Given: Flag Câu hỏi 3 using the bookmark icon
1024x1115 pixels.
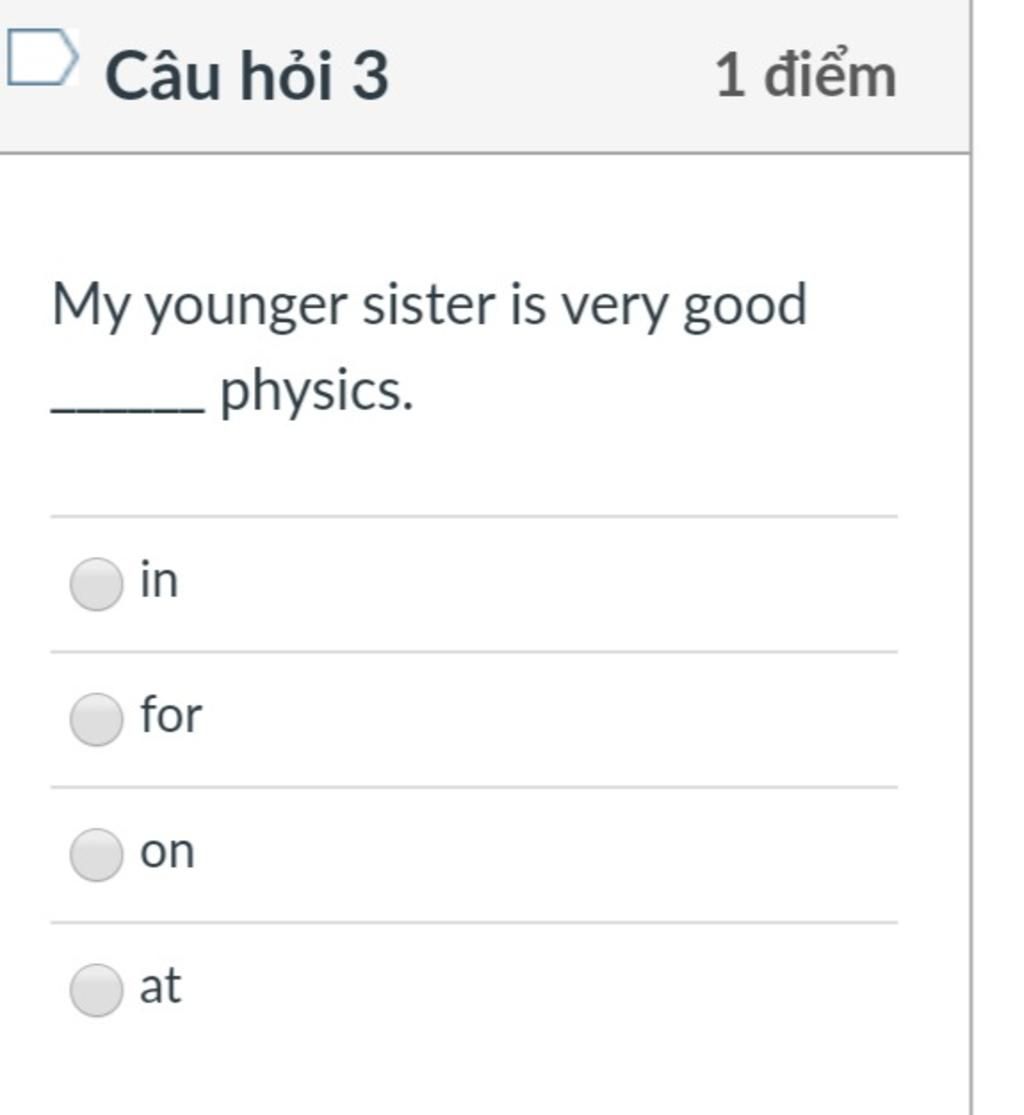Looking at the screenshot, I should [42, 58].
